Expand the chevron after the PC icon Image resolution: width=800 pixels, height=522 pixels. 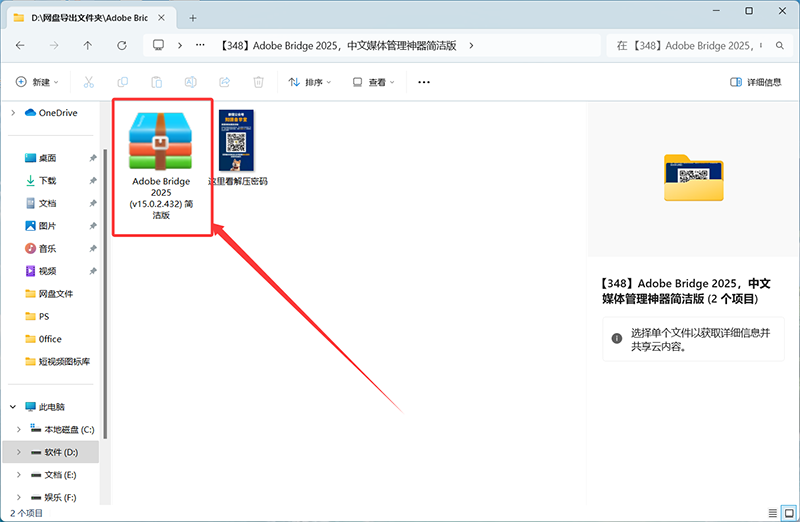[180, 45]
